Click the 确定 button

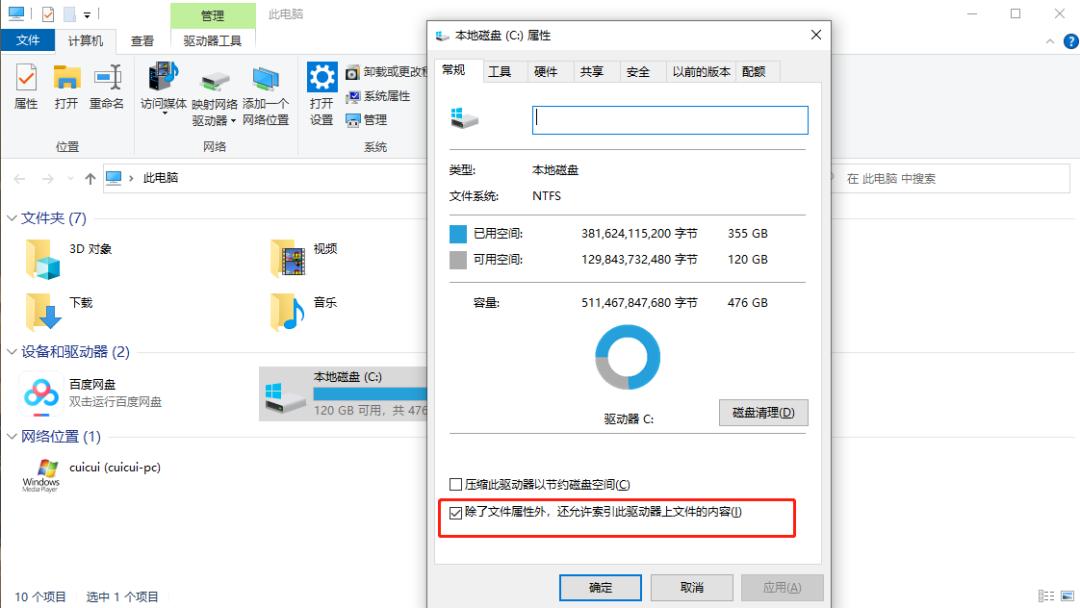click(600, 587)
